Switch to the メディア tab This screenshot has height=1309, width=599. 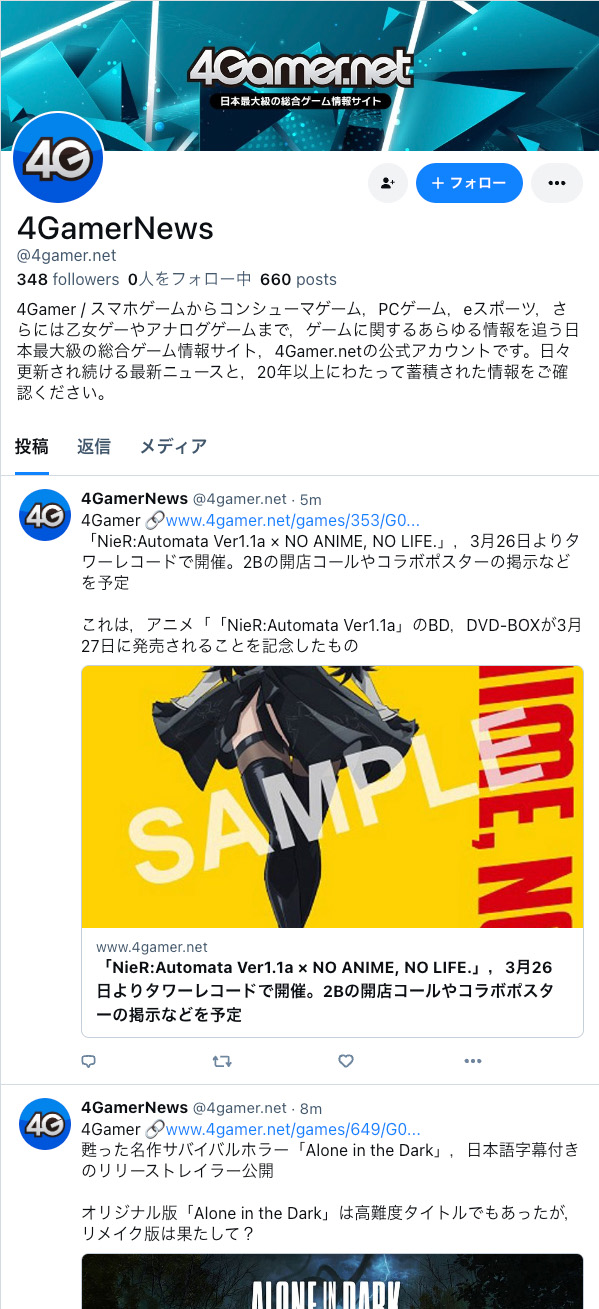click(x=173, y=447)
